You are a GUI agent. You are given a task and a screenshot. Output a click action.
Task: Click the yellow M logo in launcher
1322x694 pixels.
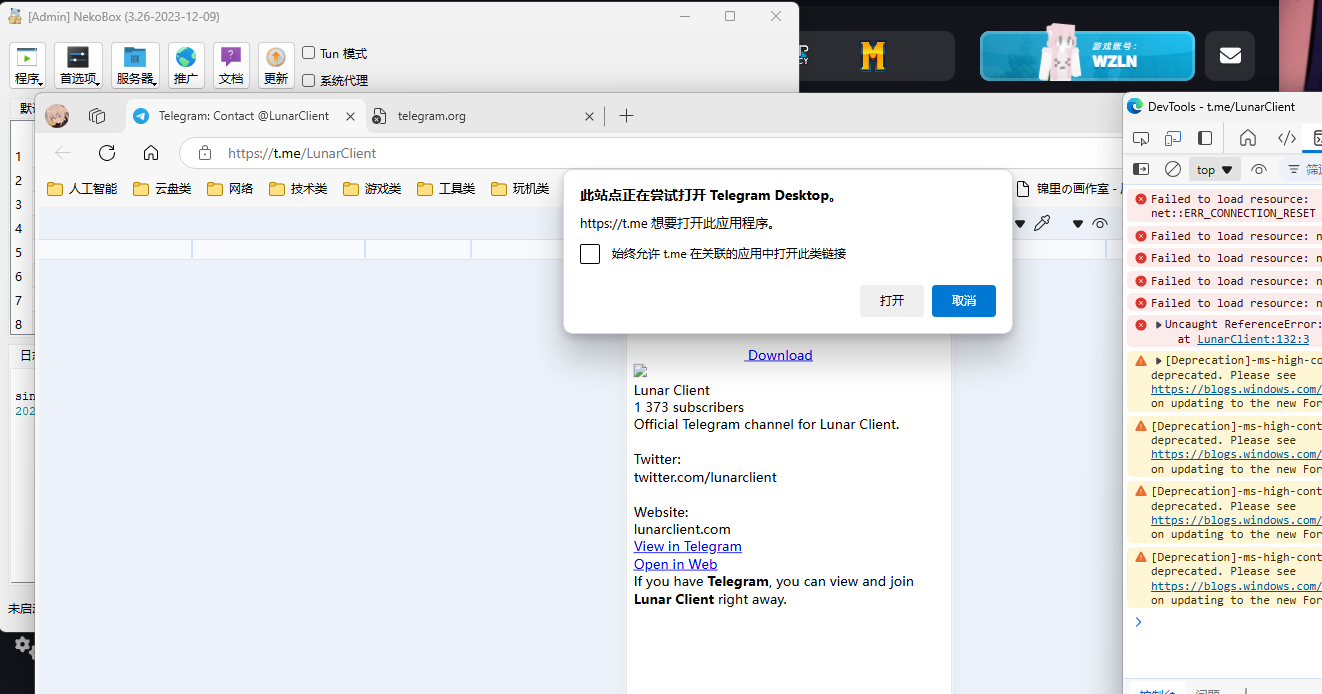pos(873,56)
